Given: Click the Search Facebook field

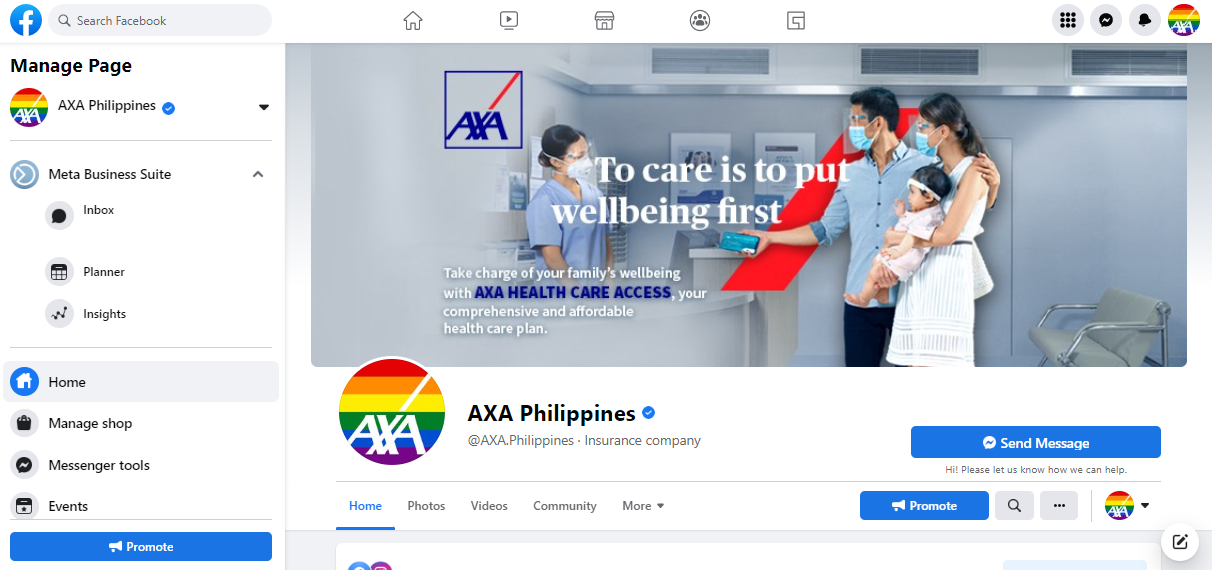Looking at the screenshot, I should 160,20.
